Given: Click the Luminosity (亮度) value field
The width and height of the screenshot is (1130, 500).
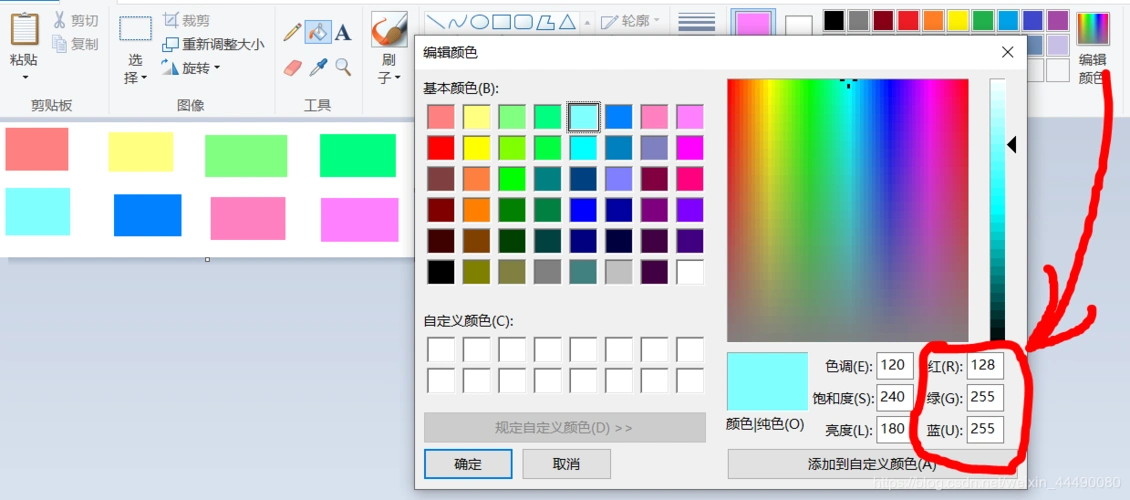Looking at the screenshot, I should pyautogui.click(x=895, y=429).
